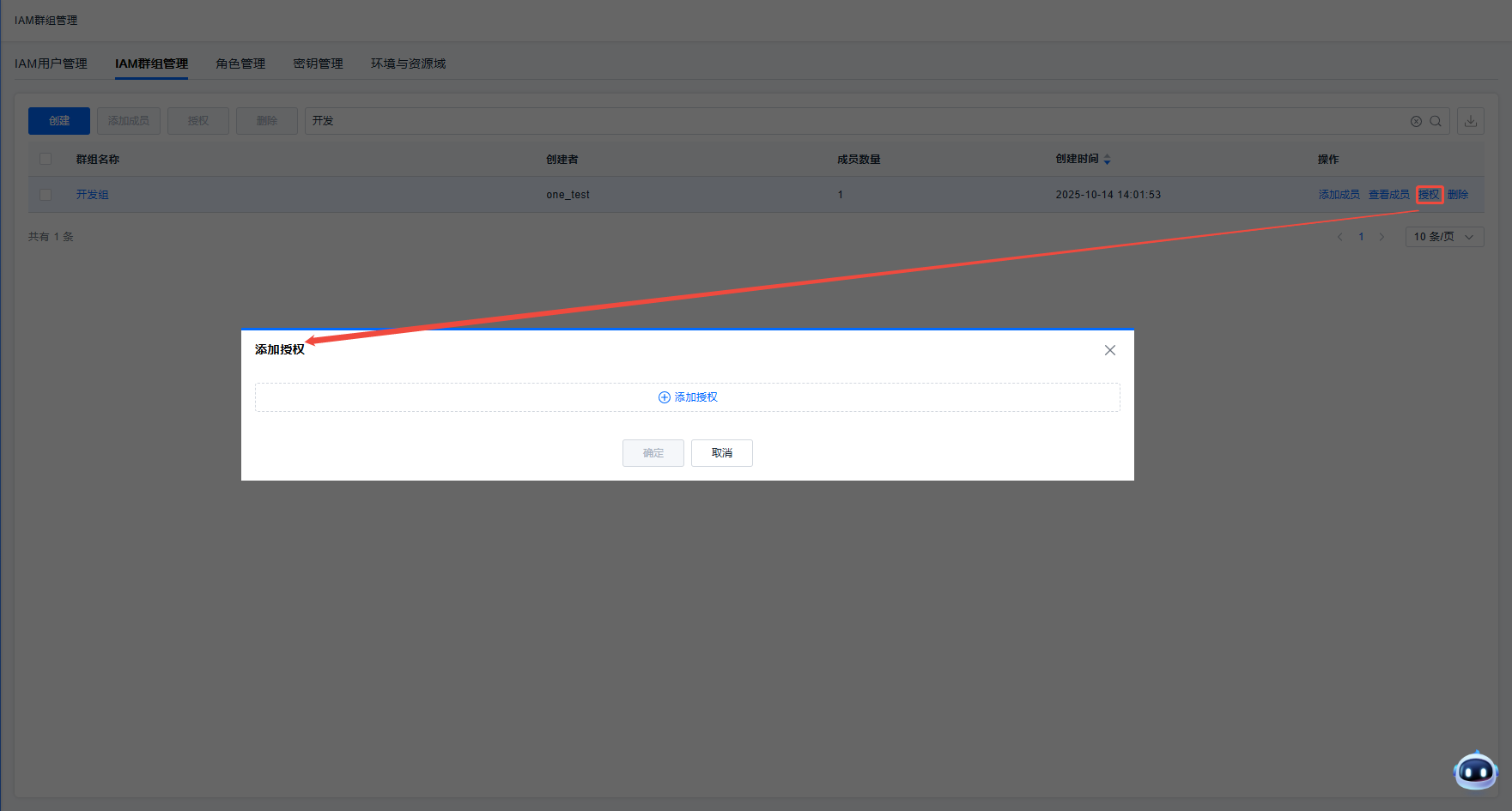Switch to the IAM用户管理 tab
Image resolution: width=1512 pixels, height=811 pixels.
[x=51, y=64]
